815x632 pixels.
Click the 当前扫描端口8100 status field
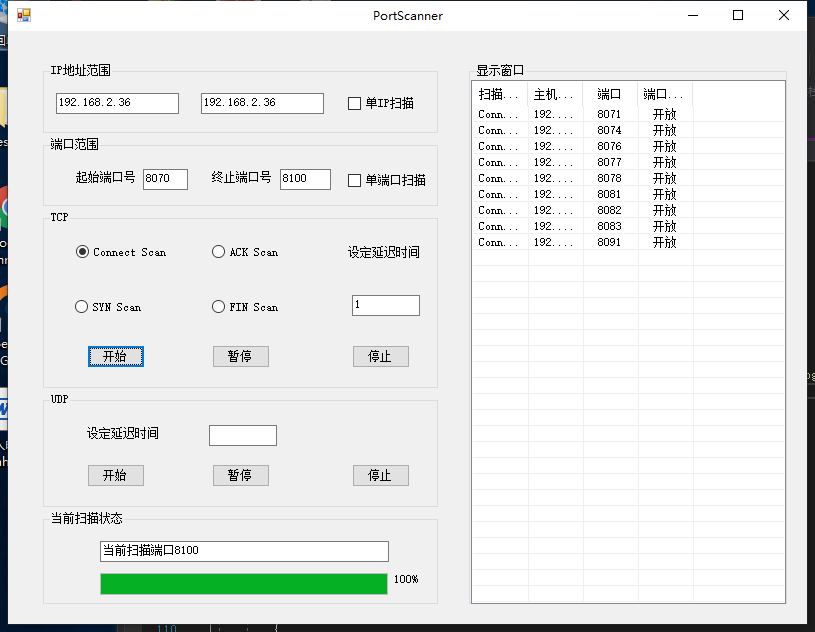244,551
